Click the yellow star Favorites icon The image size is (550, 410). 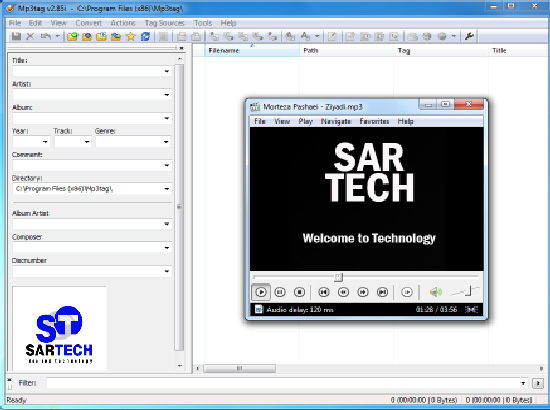pos(130,36)
